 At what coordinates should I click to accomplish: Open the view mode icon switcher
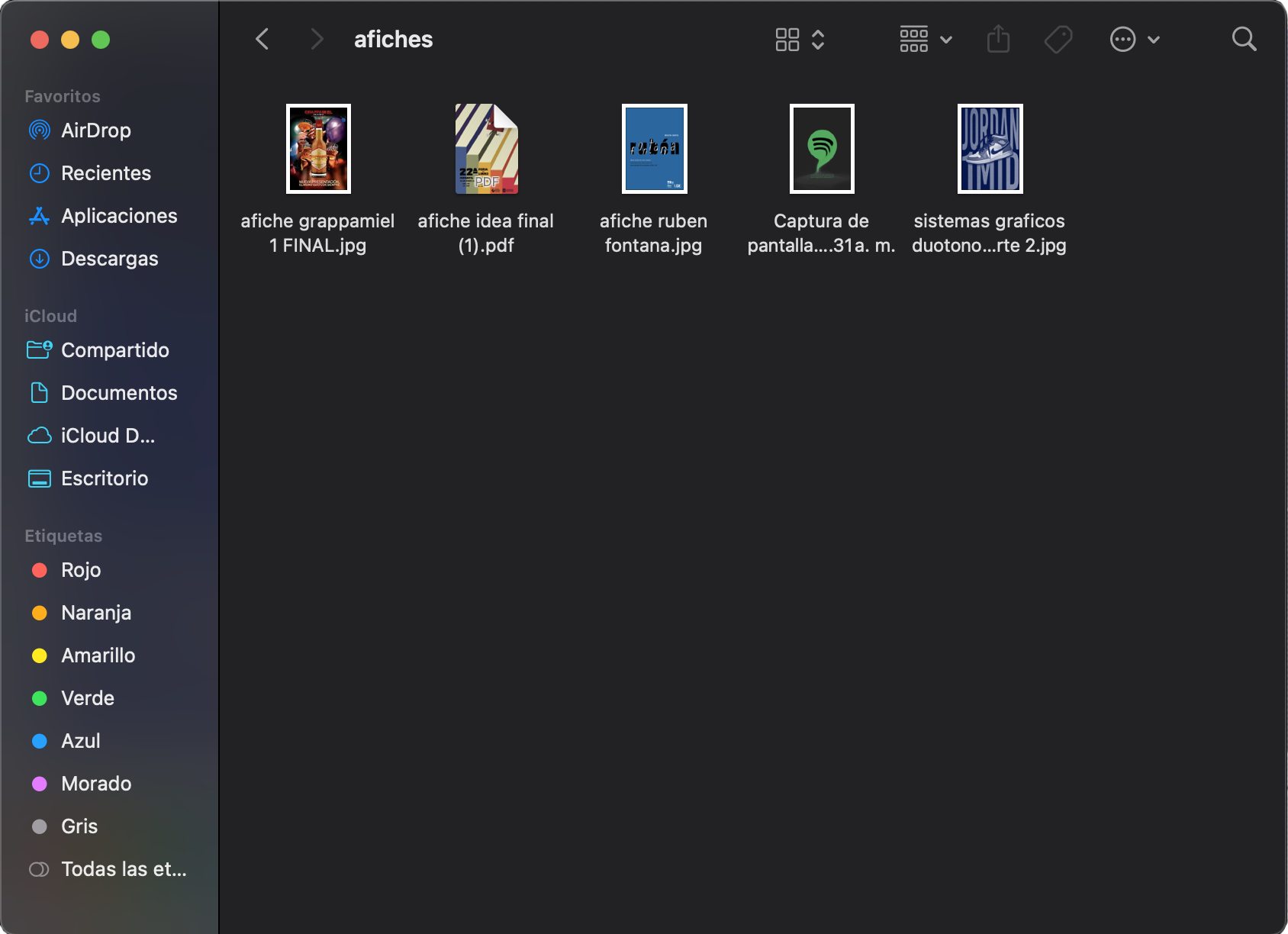click(799, 39)
